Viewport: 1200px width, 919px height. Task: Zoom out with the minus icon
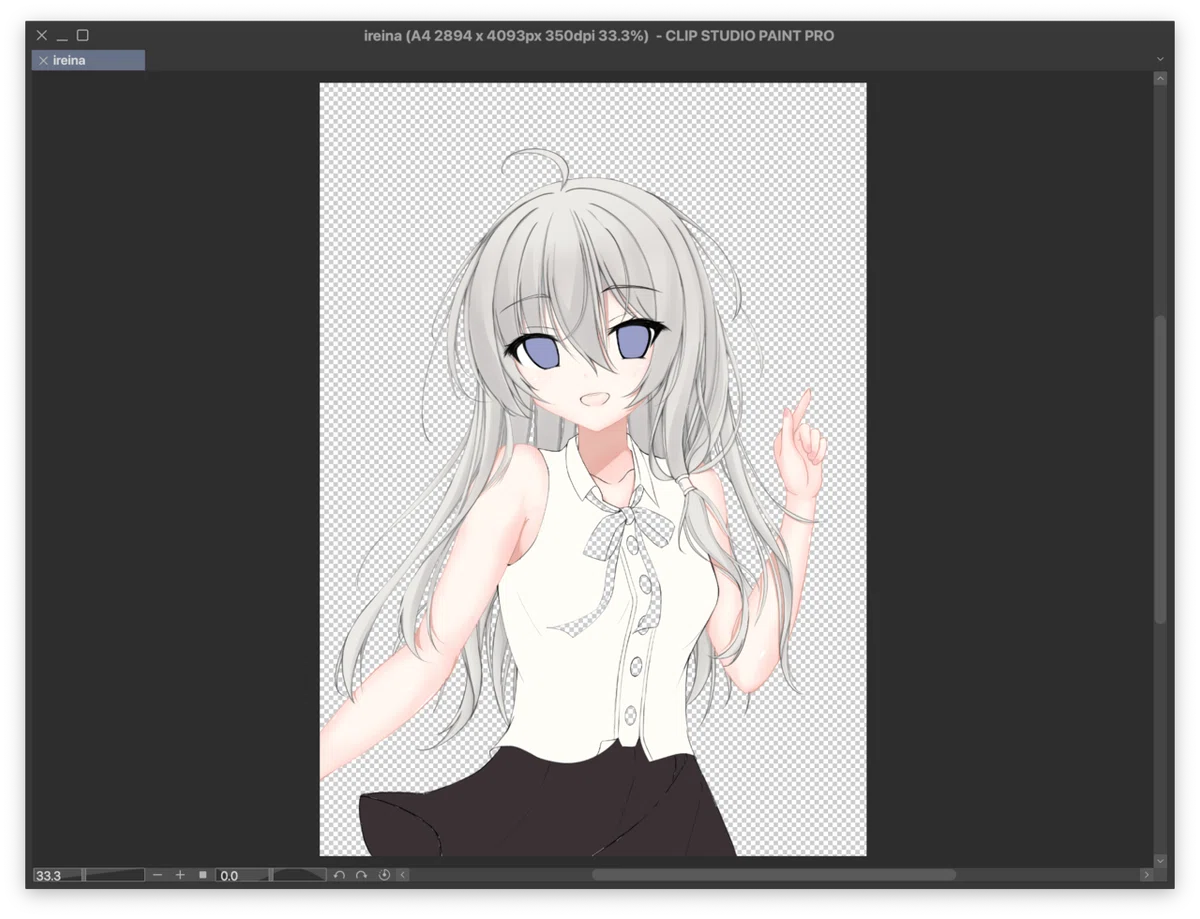(158, 875)
